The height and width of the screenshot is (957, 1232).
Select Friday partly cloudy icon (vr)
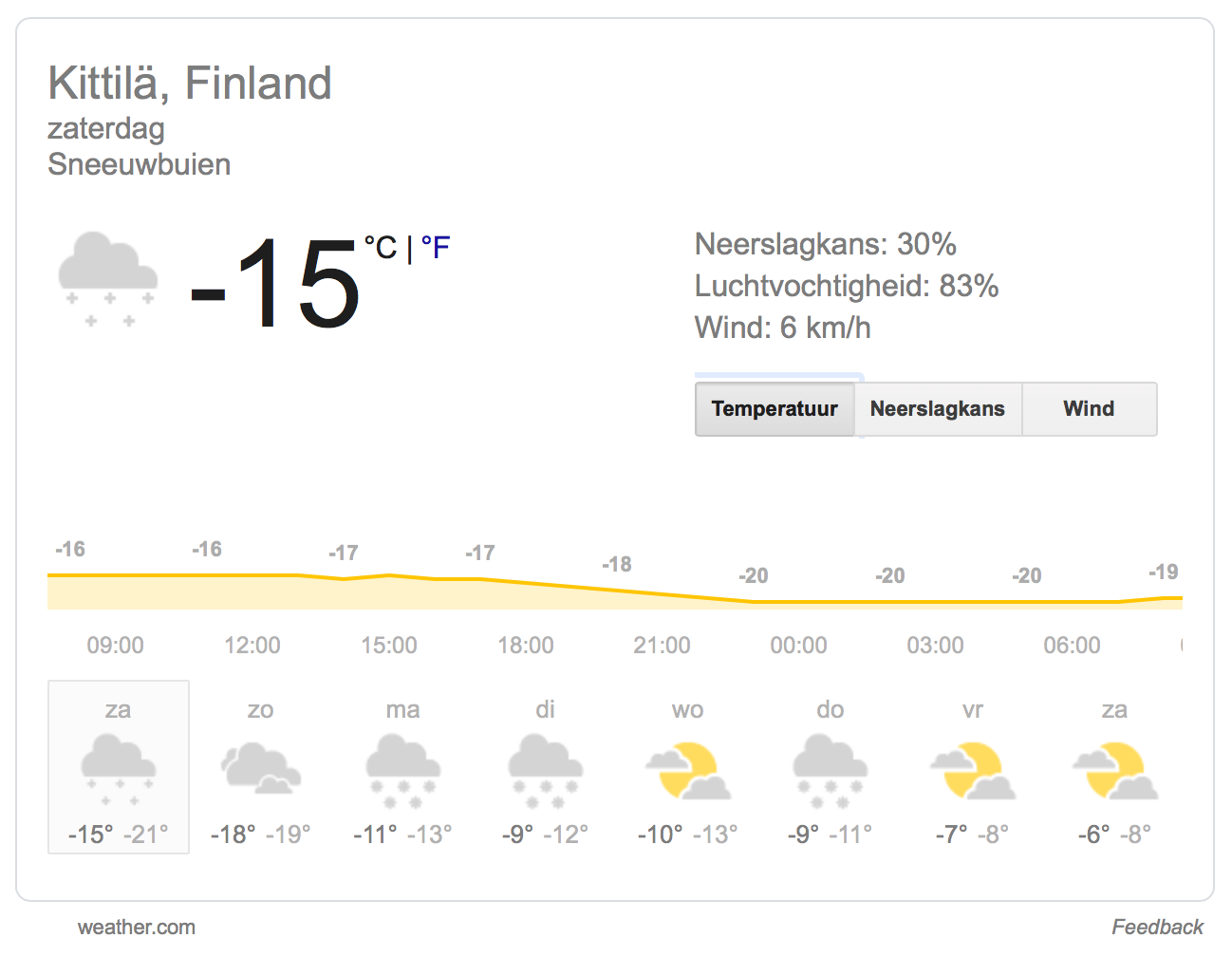coord(973,771)
